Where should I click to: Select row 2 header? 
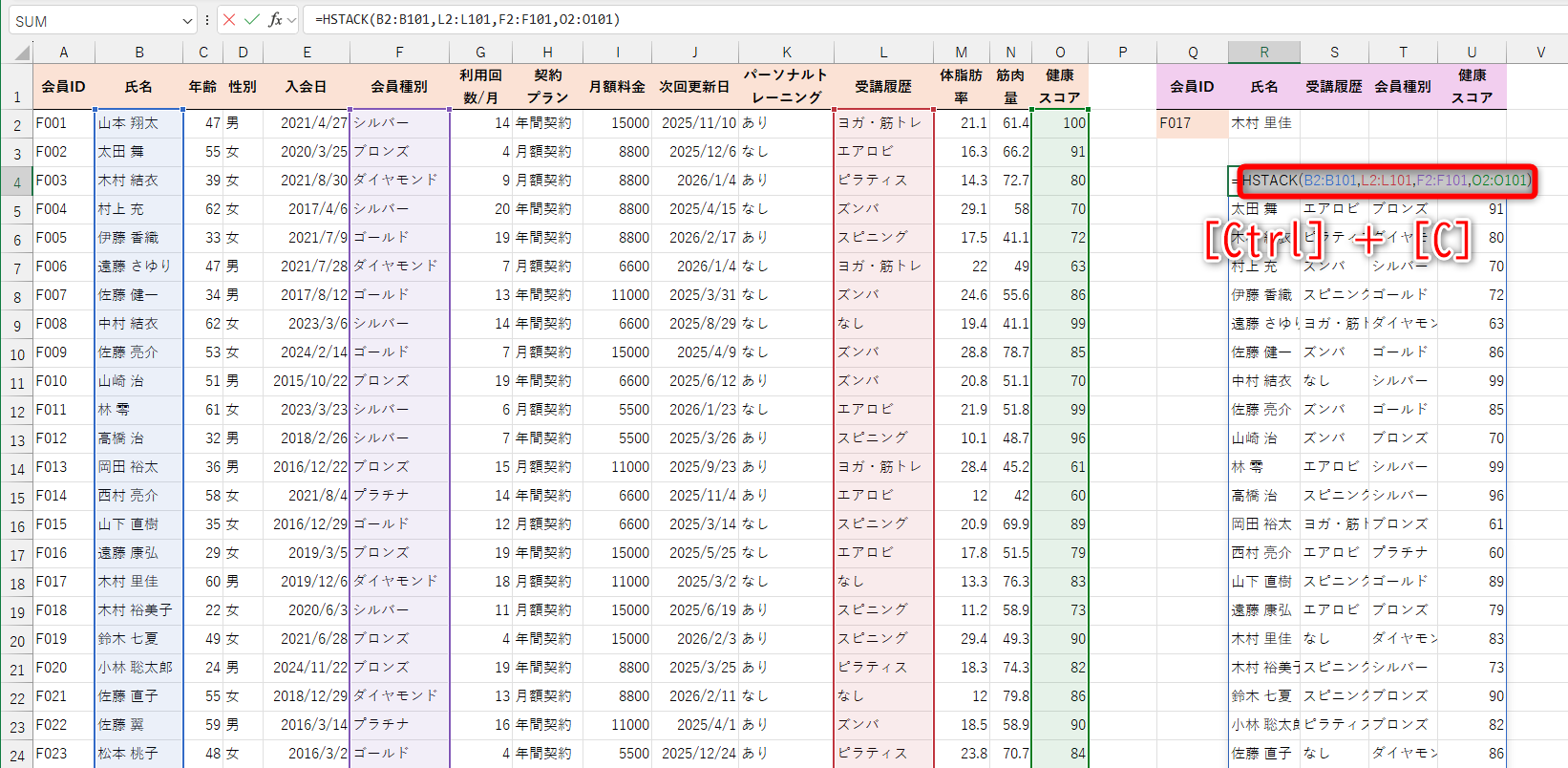pos(16,123)
